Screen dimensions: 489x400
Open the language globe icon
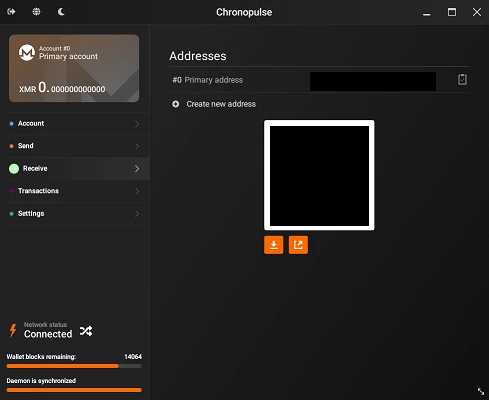[36, 12]
